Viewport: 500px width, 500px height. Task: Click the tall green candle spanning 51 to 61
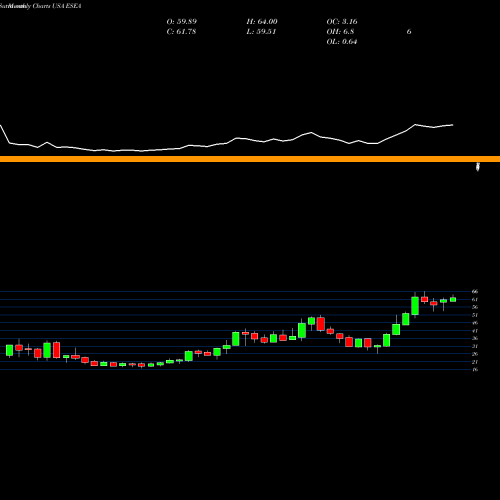[x=415, y=306]
